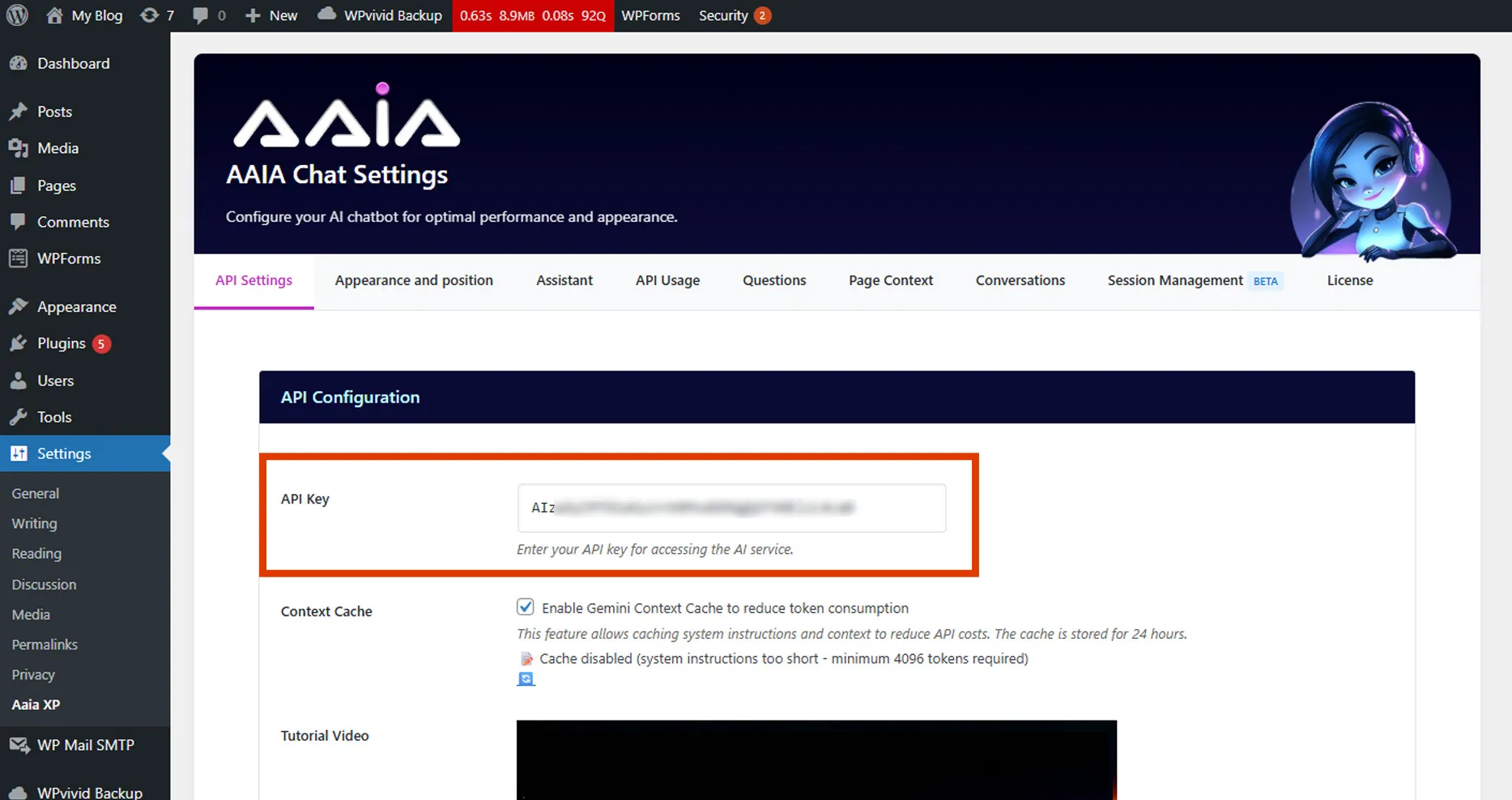Image resolution: width=1512 pixels, height=800 pixels.
Task: Toggle Enable Gemini Context Cache checkbox
Action: coord(526,607)
